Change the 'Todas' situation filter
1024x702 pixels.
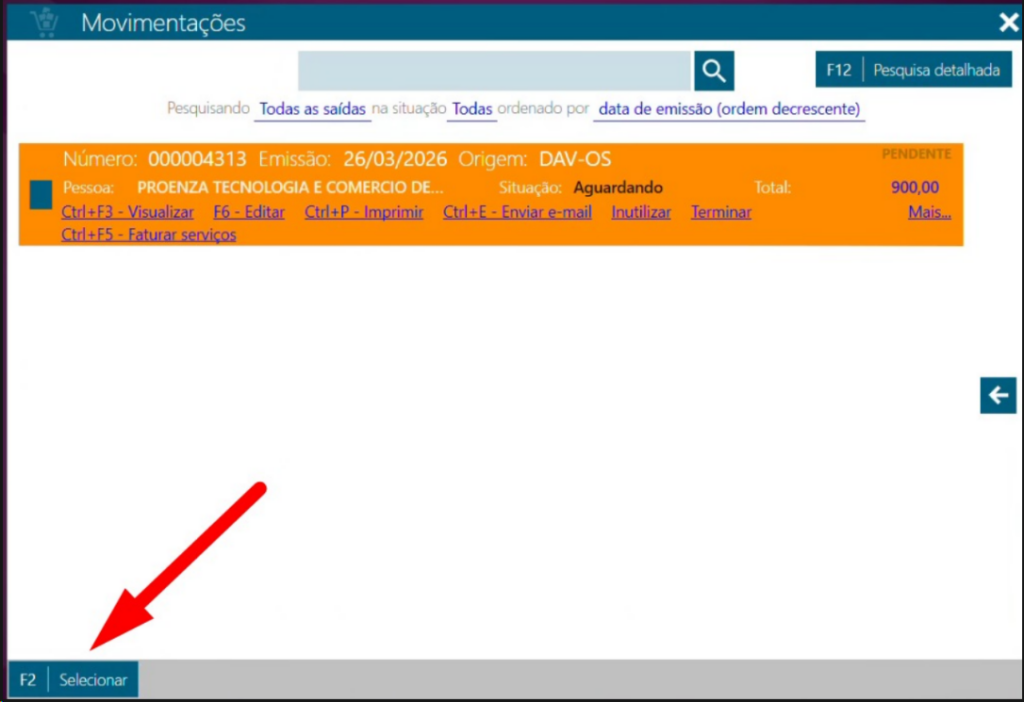pos(472,109)
